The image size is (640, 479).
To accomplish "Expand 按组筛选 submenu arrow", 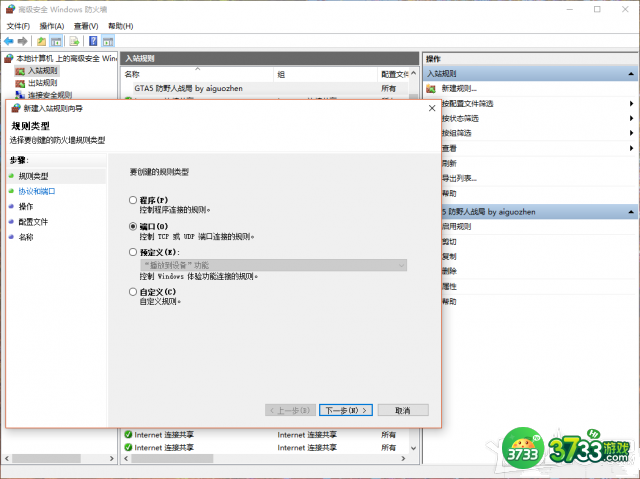I will [x=631, y=133].
